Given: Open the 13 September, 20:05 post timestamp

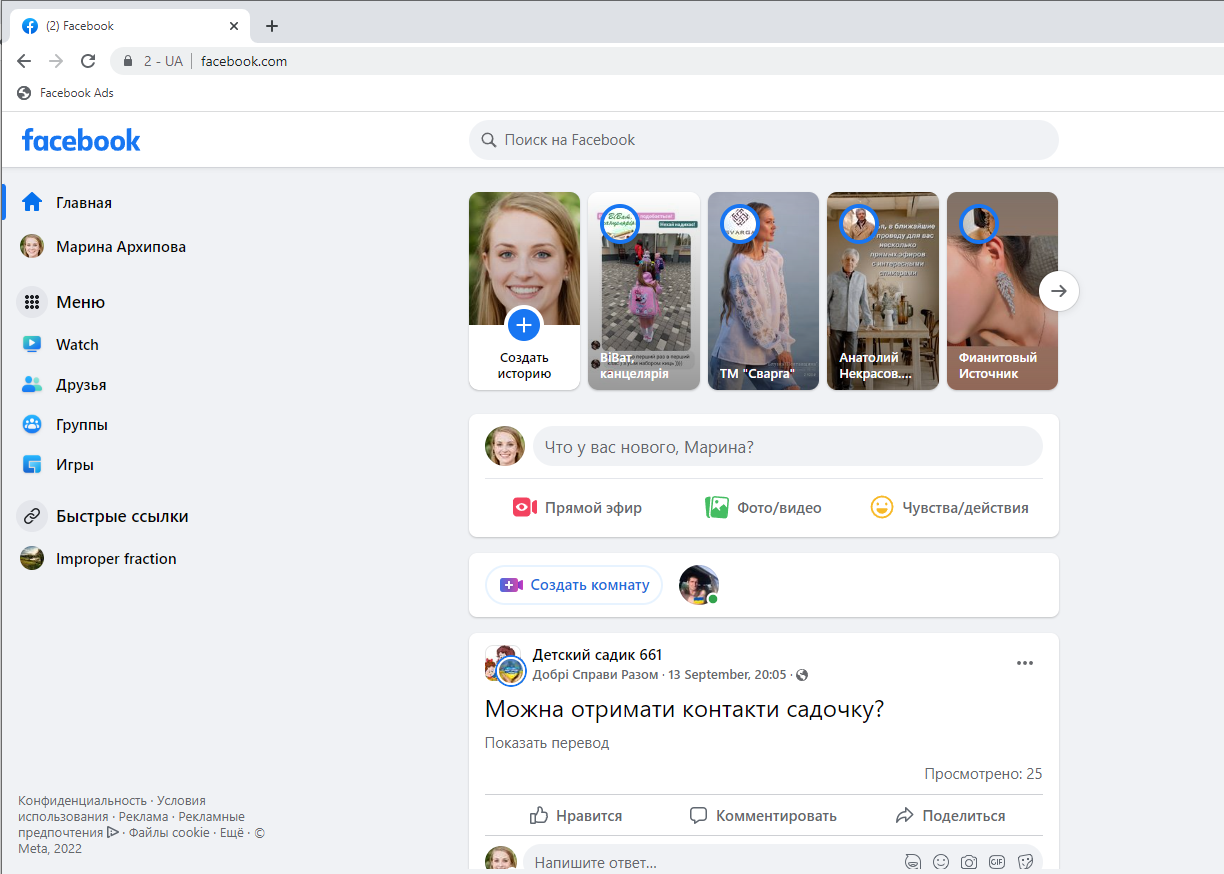Looking at the screenshot, I should tap(727, 674).
